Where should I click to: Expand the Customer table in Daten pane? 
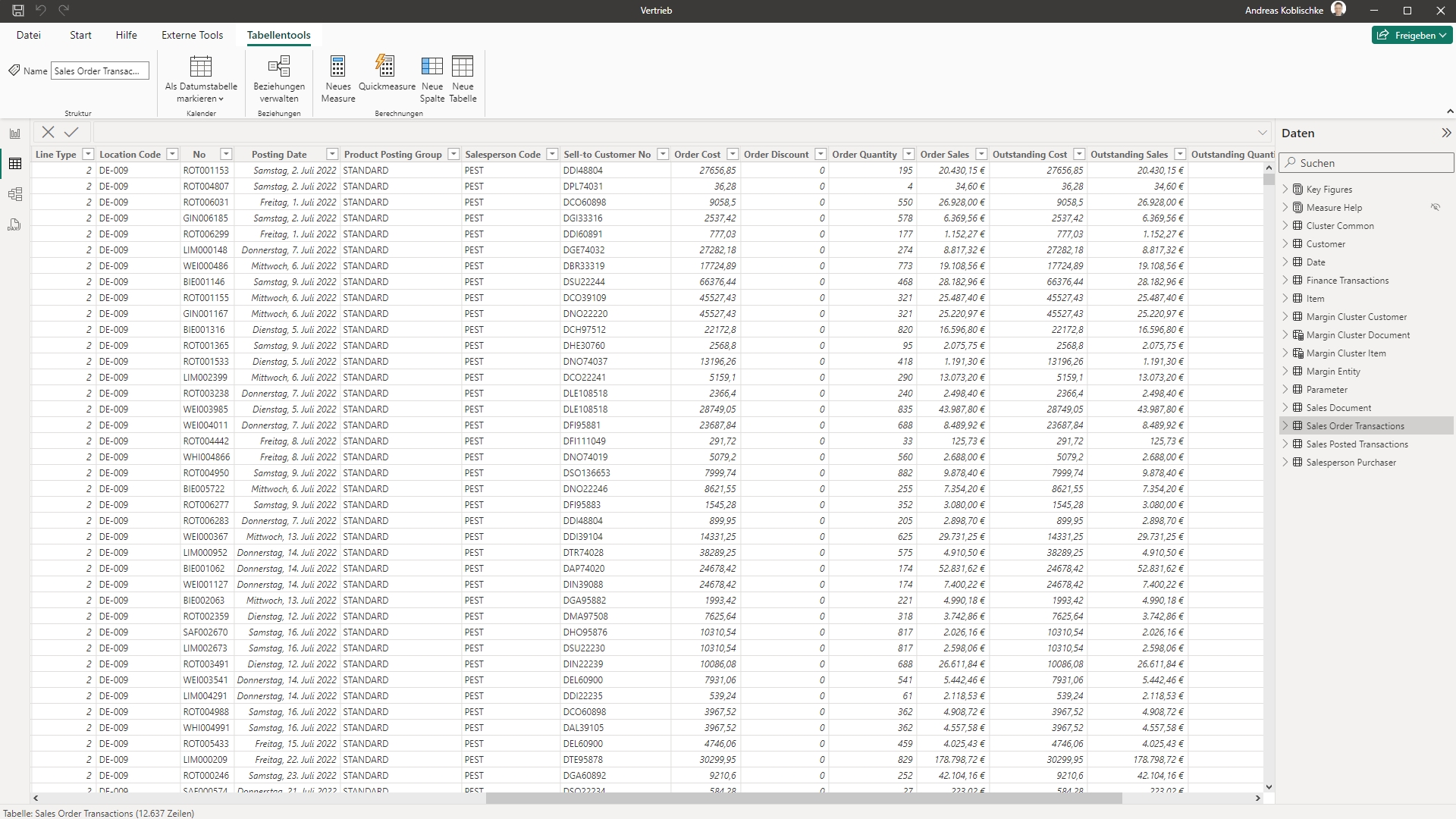click(x=1285, y=244)
